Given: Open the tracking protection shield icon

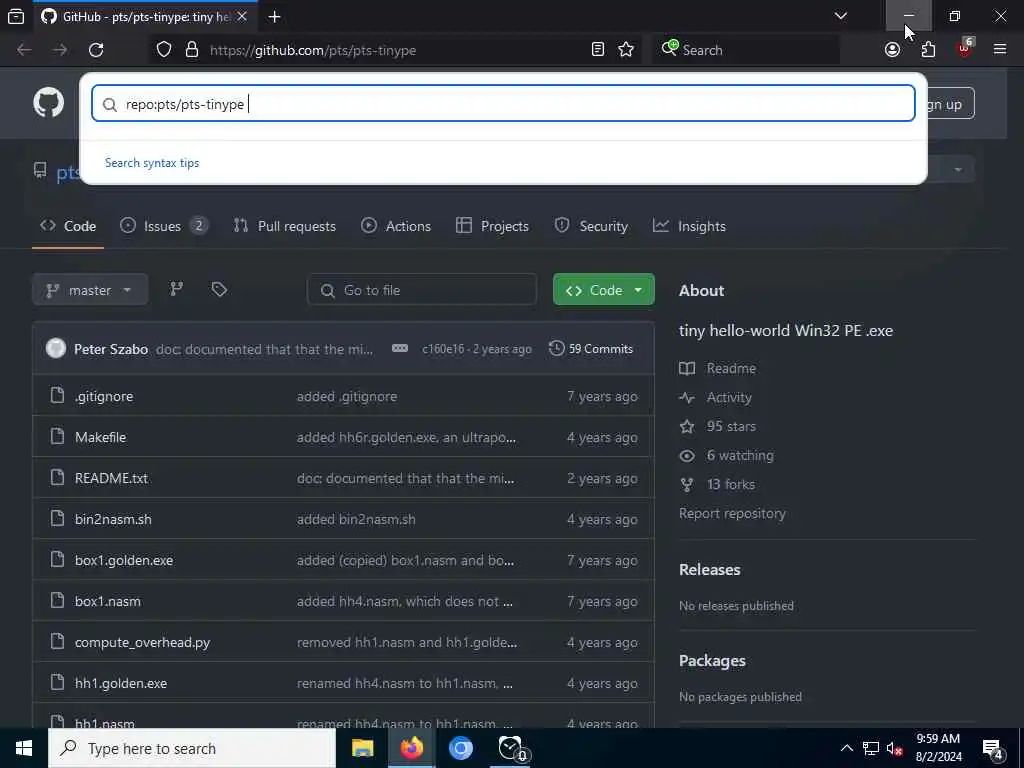Looking at the screenshot, I should pos(164,50).
